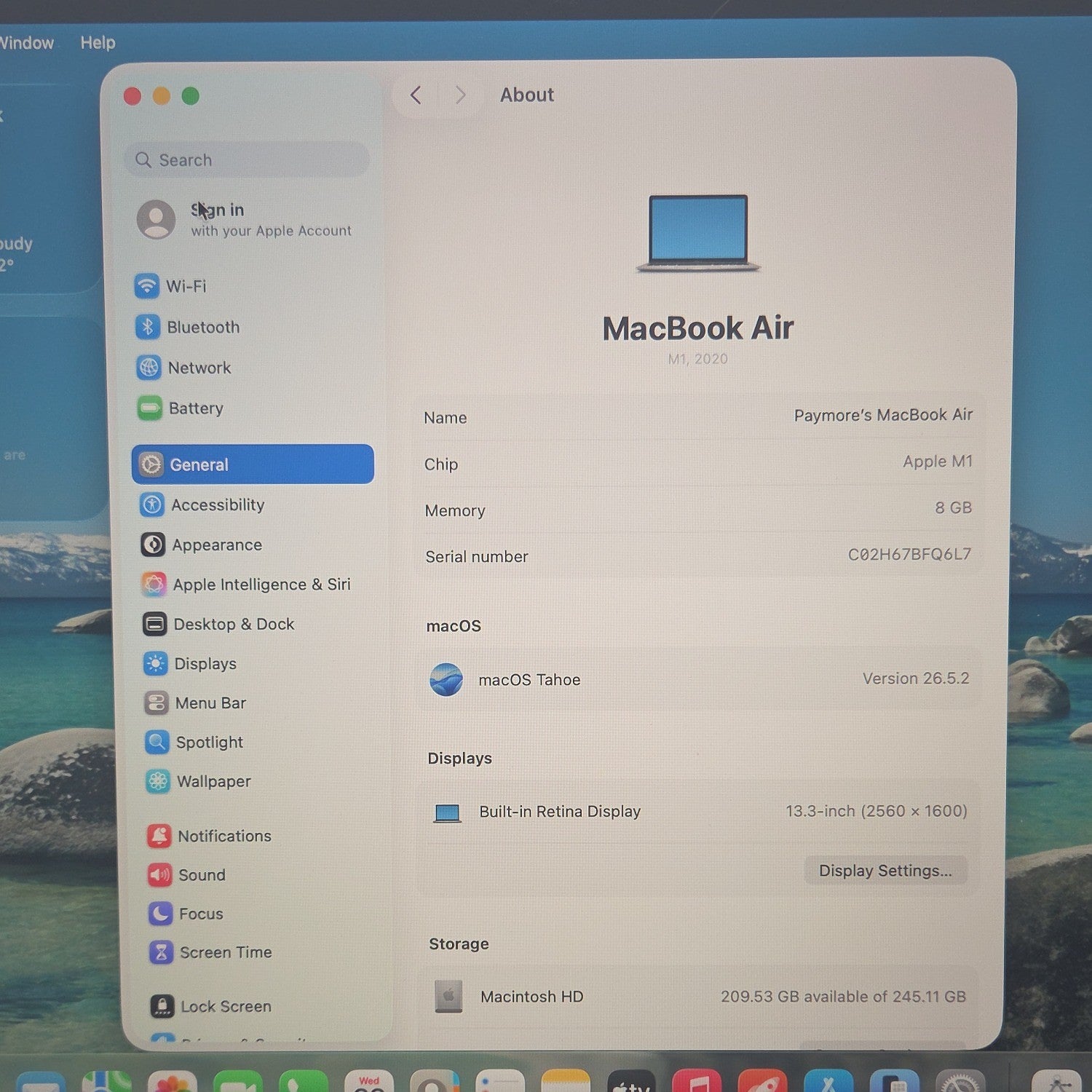Screen dimensions: 1092x1092
Task: Click the yellow minimize window button
Action: (162, 96)
